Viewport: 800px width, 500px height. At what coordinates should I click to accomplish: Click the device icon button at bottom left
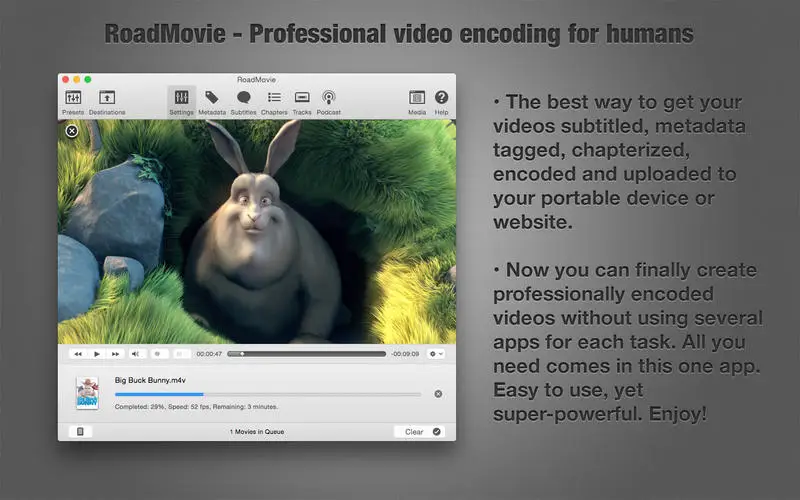point(80,432)
